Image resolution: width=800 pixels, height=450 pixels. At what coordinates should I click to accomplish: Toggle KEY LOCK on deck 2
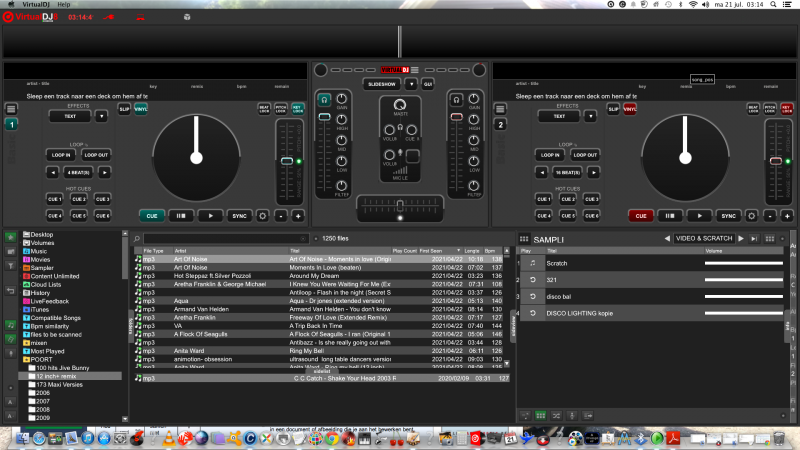786,109
